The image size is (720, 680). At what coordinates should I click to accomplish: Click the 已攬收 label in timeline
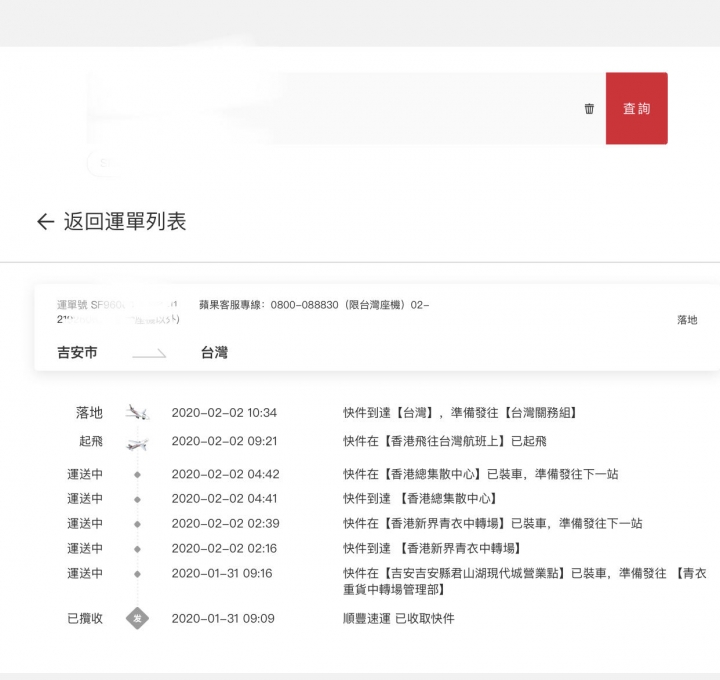coord(85,618)
